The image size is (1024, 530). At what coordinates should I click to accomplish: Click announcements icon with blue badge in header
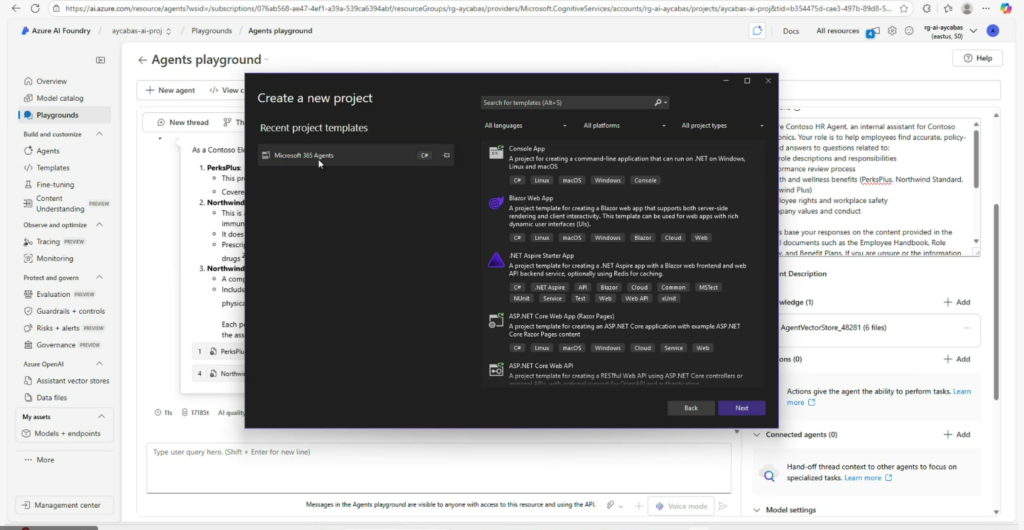(873, 31)
